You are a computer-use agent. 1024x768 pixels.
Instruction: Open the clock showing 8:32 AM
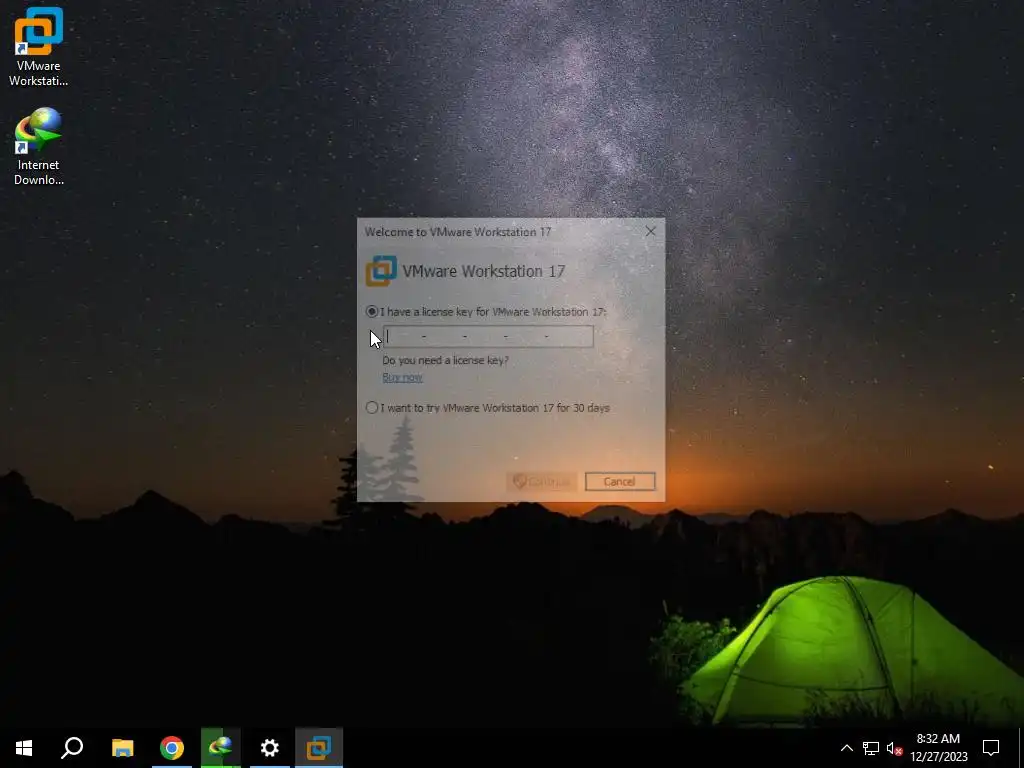coord(939,748)
